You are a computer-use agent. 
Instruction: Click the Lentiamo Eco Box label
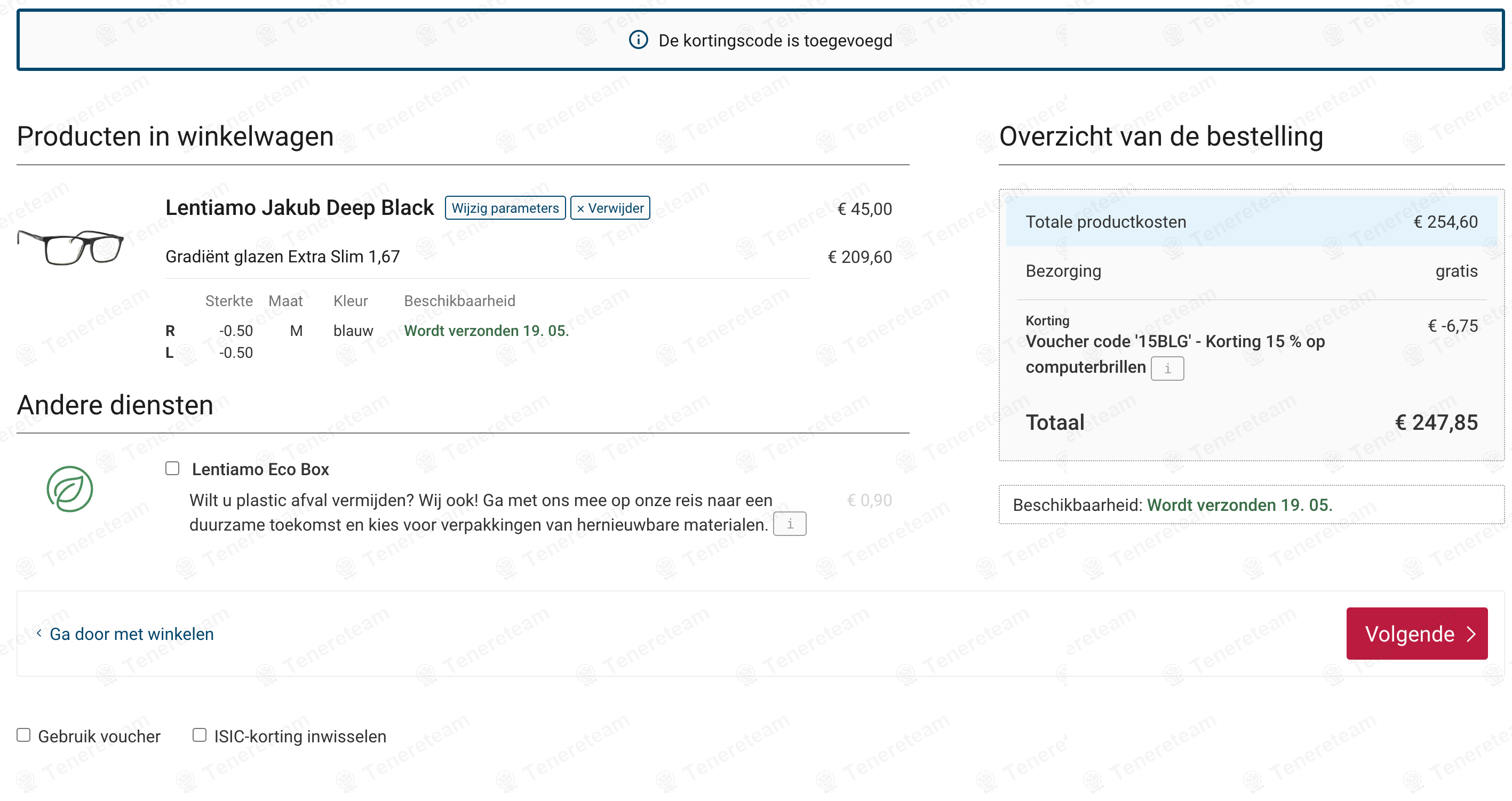pyautogui.click(x=260, y=469)
